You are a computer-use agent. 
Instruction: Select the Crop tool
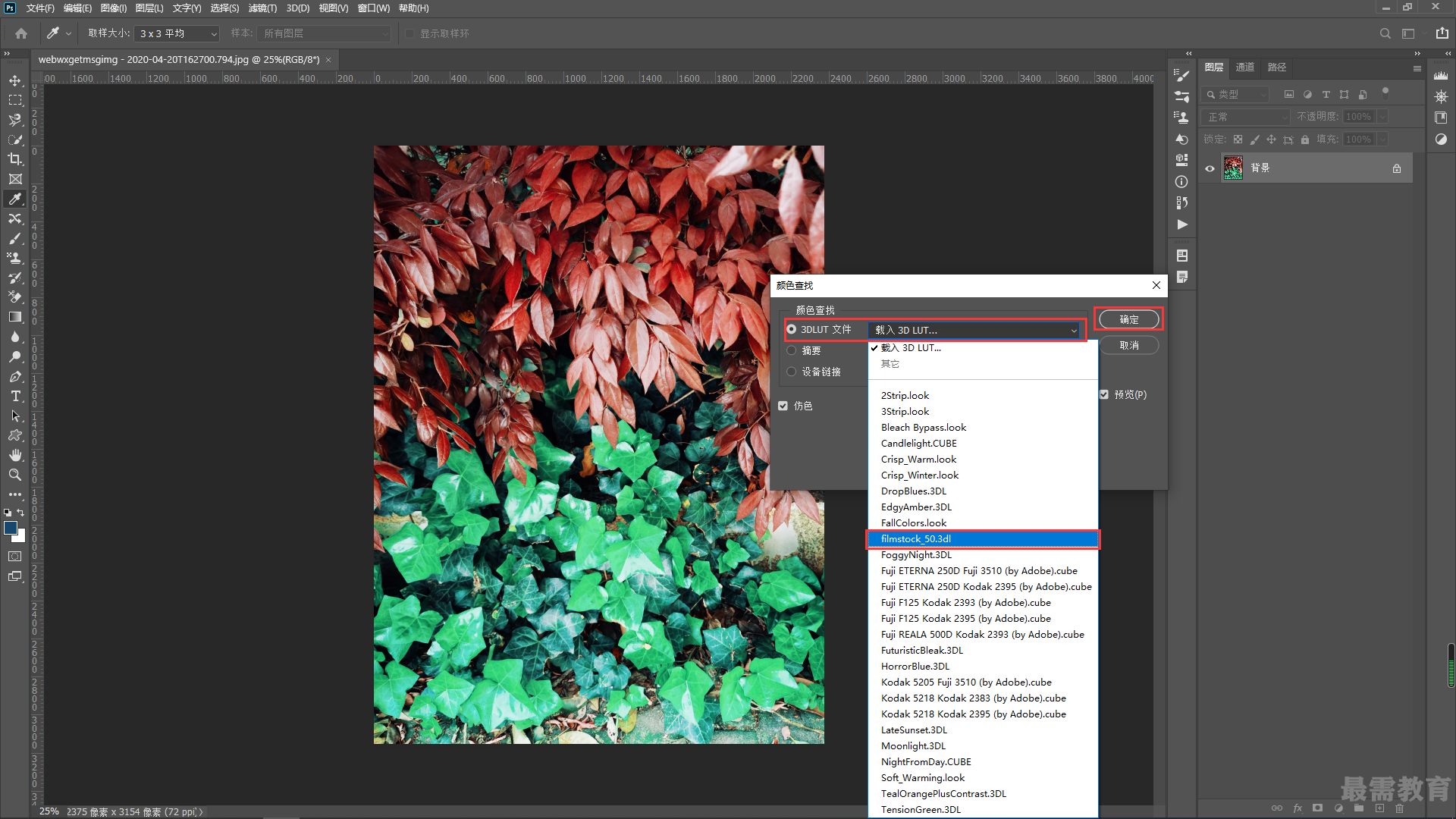pos(15,159)
